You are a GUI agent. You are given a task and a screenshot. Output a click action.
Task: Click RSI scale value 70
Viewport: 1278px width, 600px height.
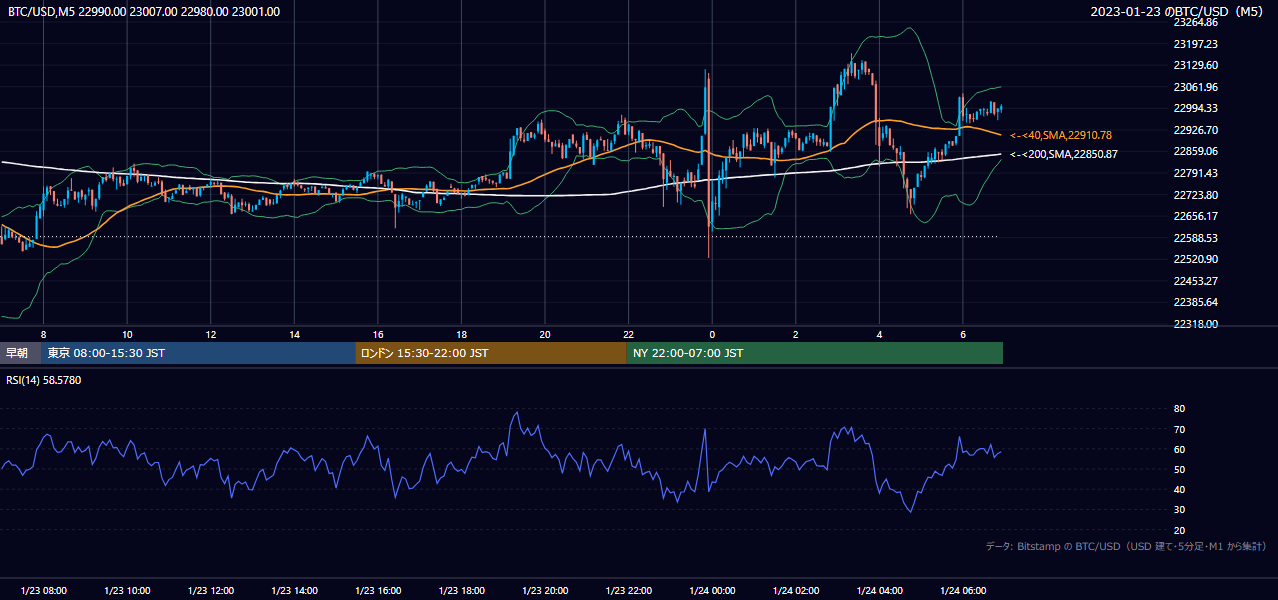point(1179,429)
